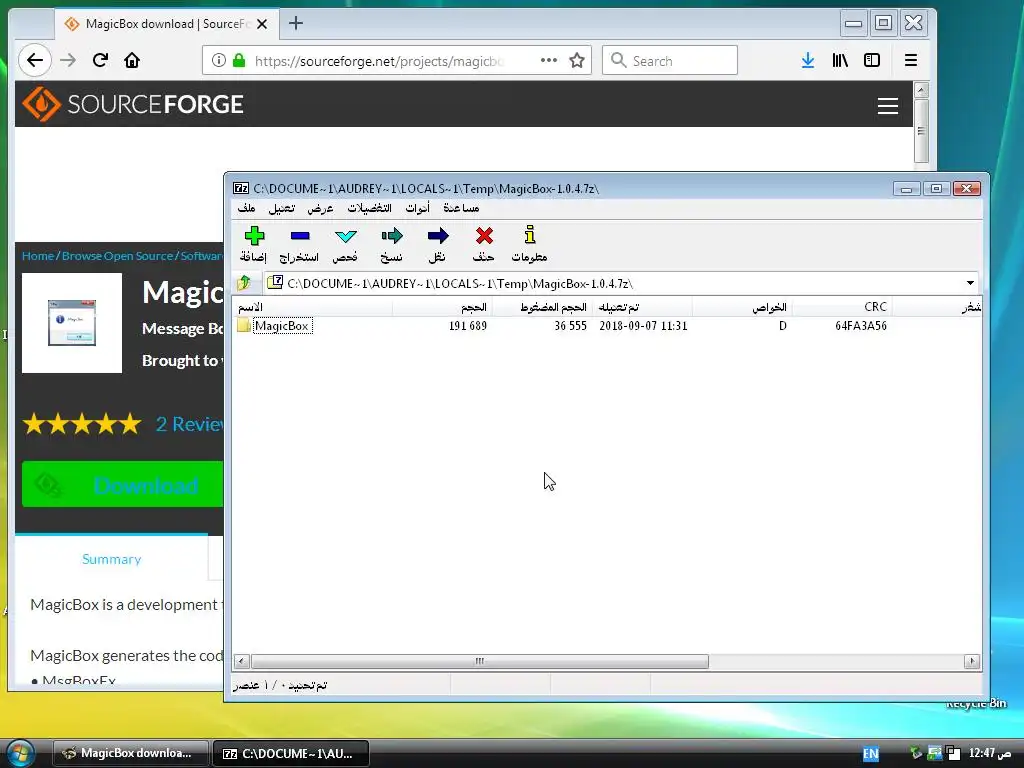Click the Copy arrow icon in 7-Zip toolbar

(x=392, y=236)
